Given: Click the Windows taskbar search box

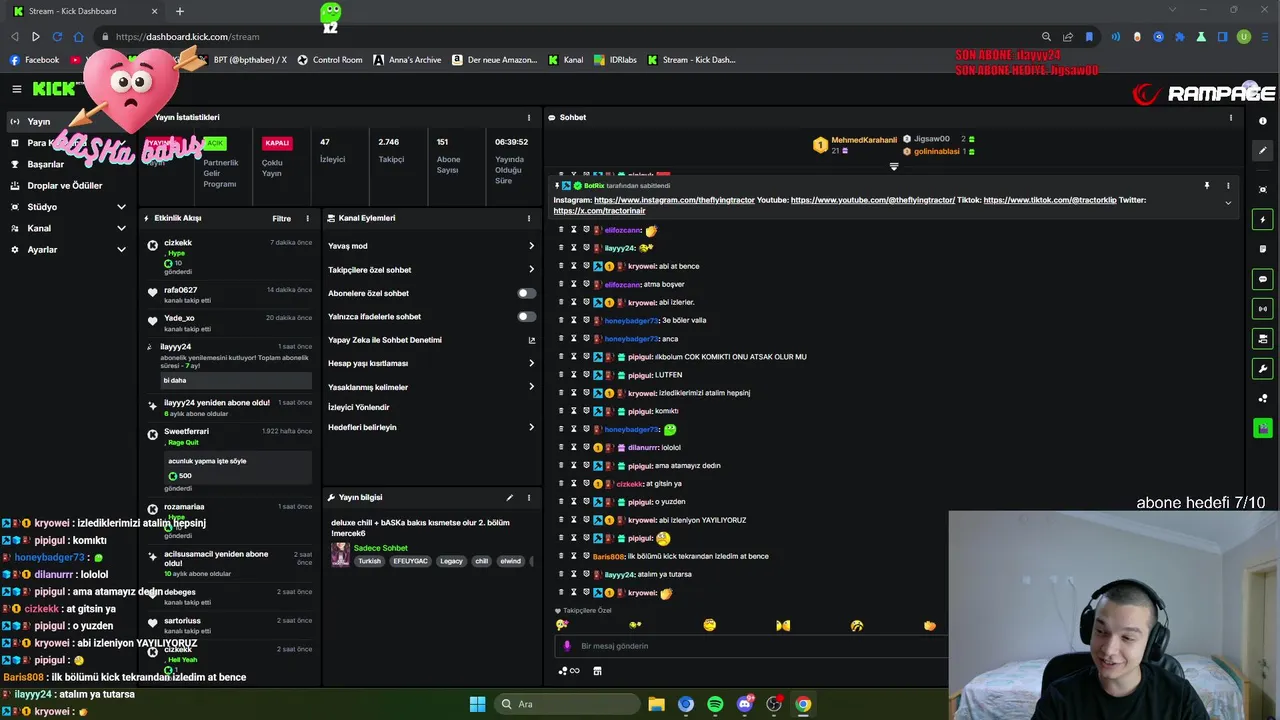Looking at the screenshot, I should pos(567,704).
